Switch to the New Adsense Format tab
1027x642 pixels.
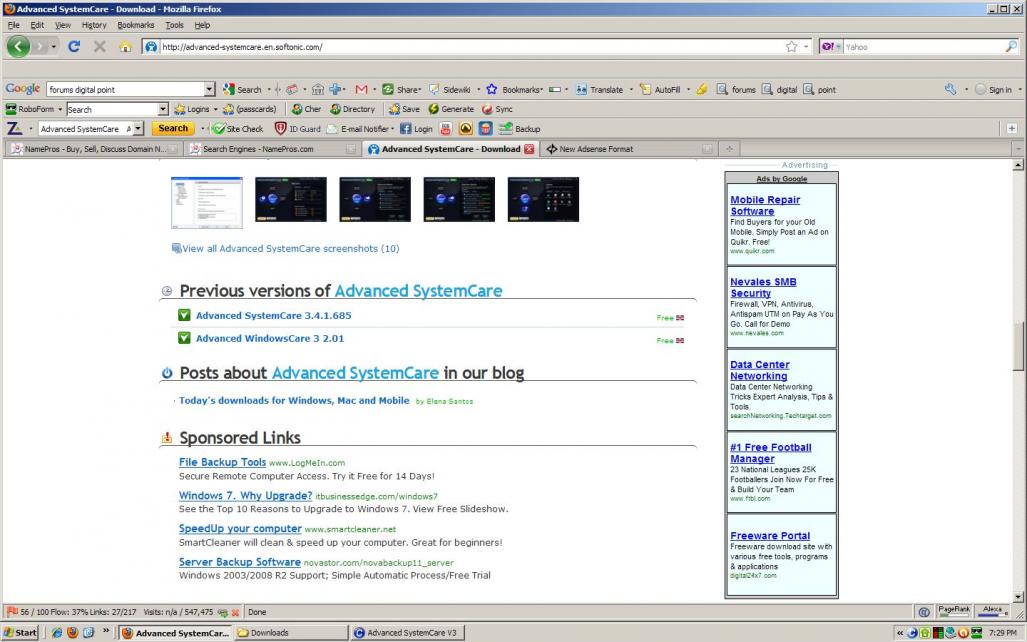click(x=629, y=149)
